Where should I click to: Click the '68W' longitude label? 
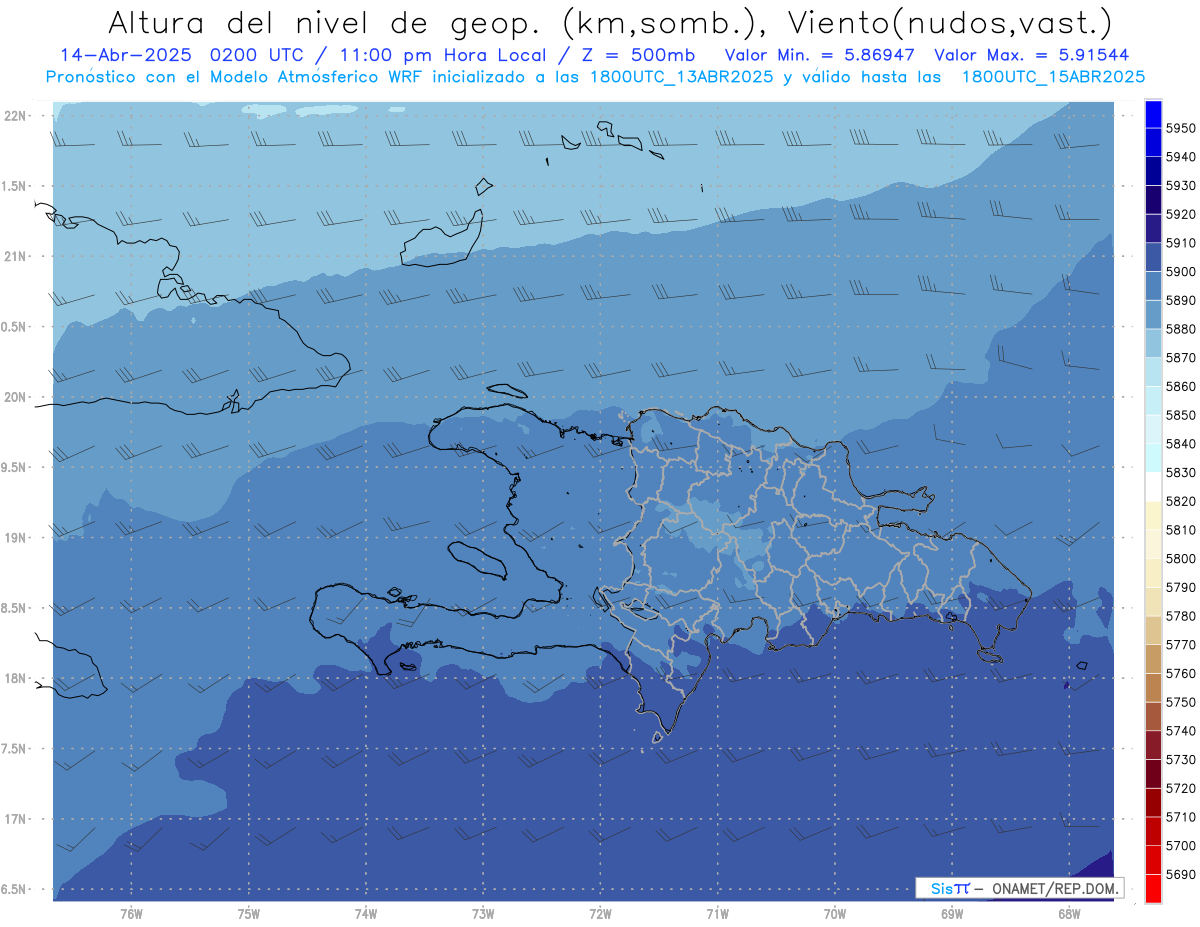(x=1068, y=914)
